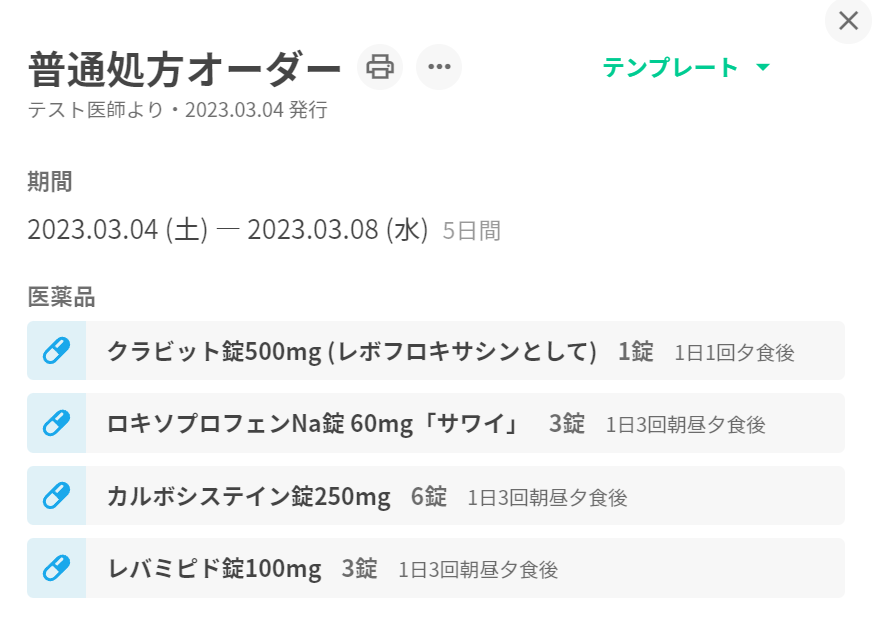Click the pill icon for ロキソプロフェンNa錠

tap(57, 423)
